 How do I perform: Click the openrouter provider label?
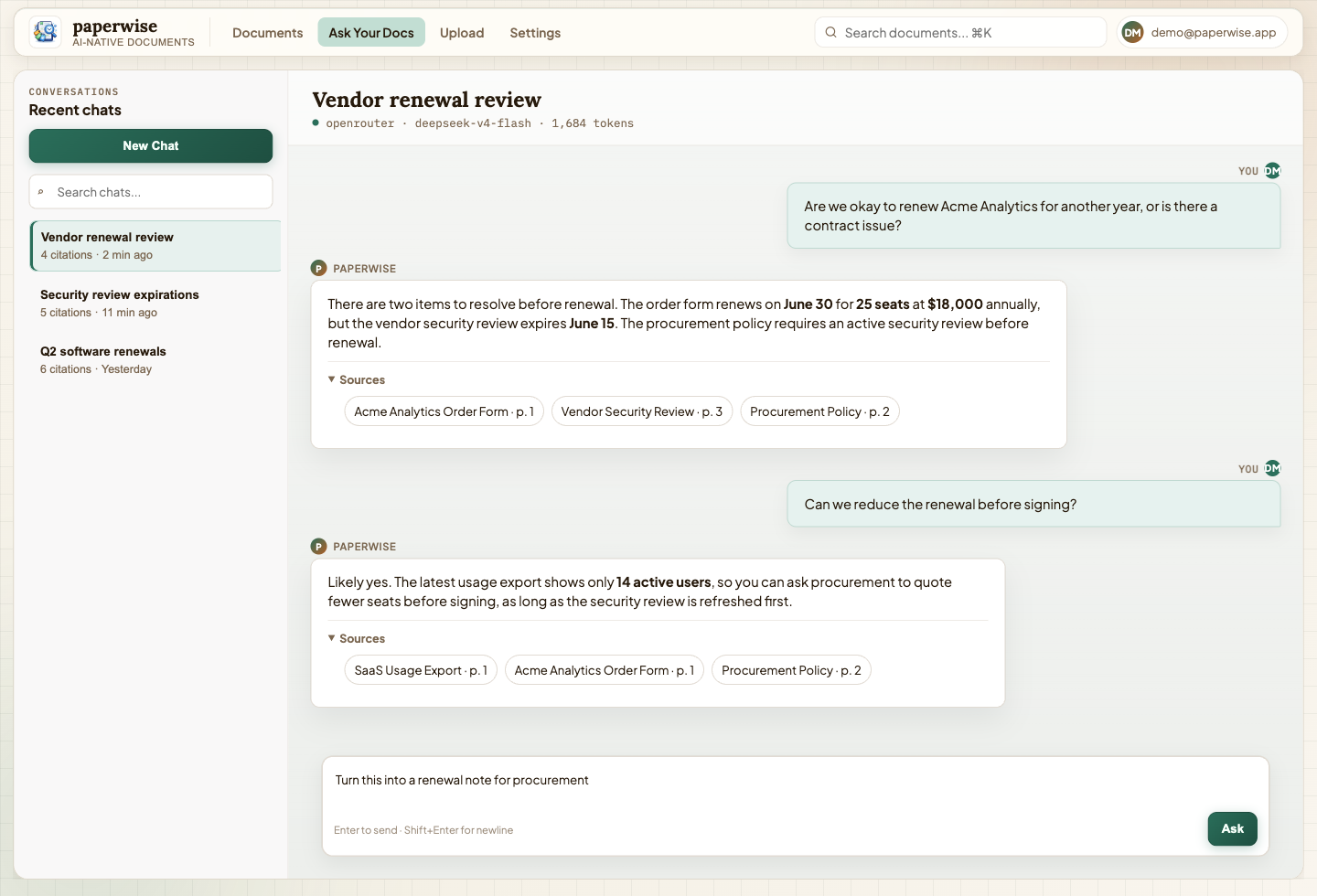point(360,123)
